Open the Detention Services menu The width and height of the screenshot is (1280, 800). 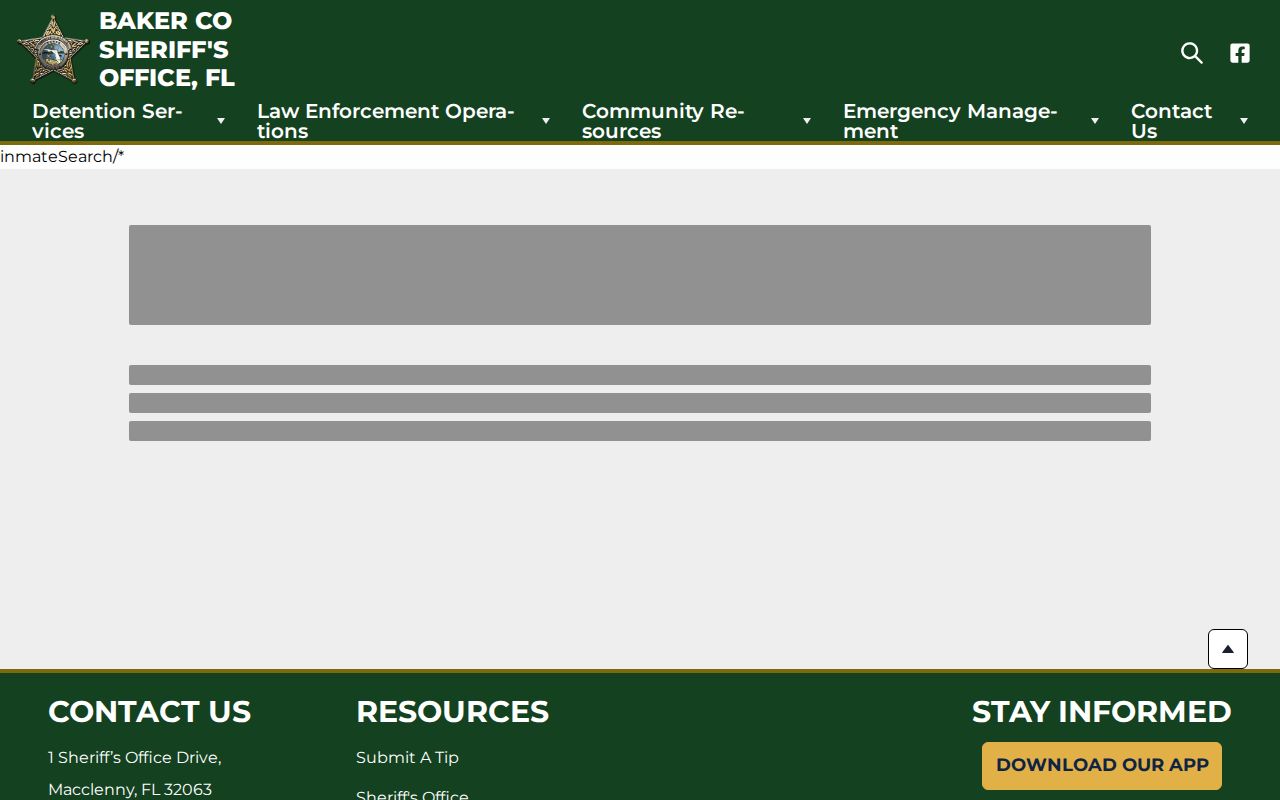tap(107, 121)
